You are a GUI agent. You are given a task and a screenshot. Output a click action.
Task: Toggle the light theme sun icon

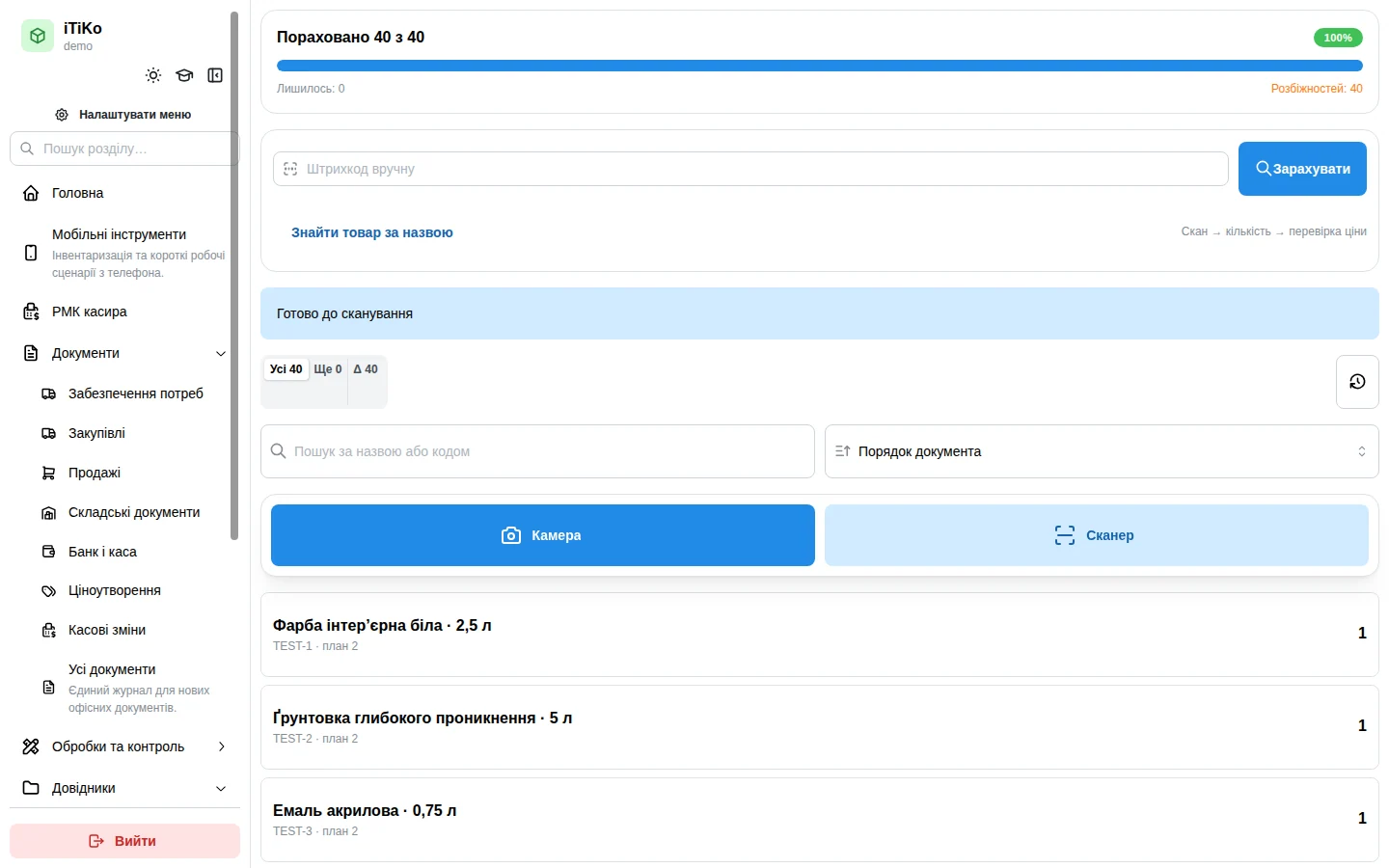pyautogui.click(x=153, y=75)
